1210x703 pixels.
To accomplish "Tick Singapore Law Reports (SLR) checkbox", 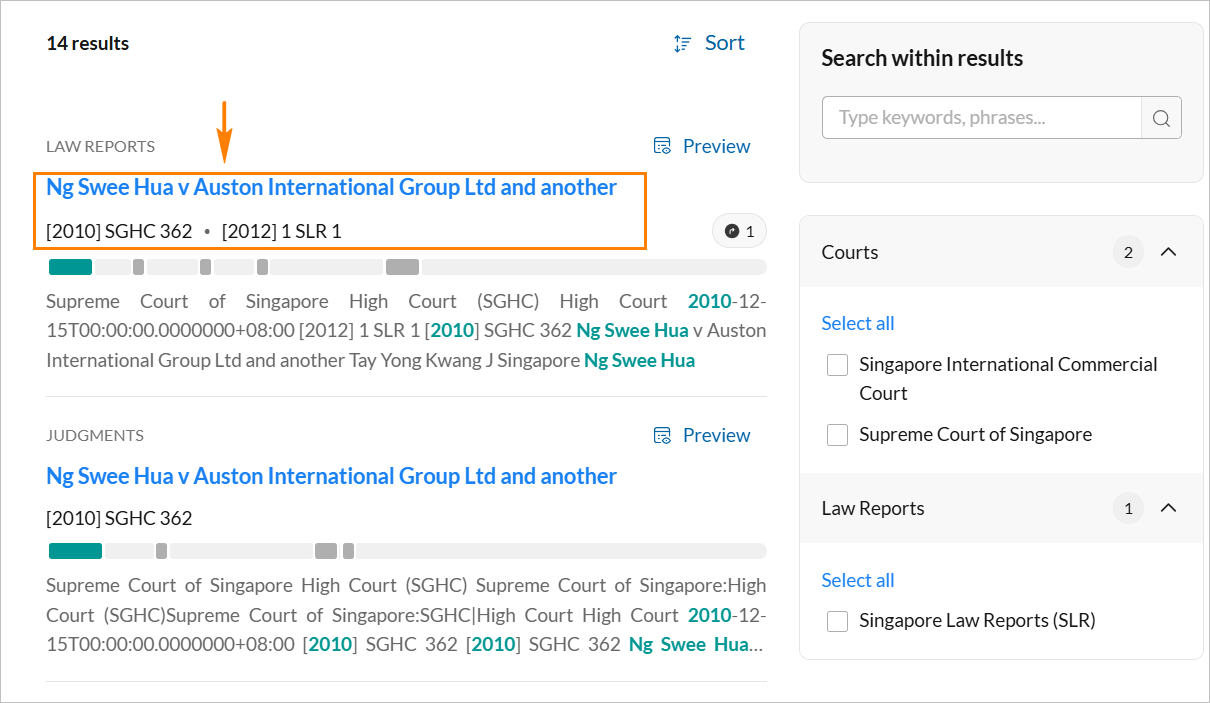I will tap(838, 621).
